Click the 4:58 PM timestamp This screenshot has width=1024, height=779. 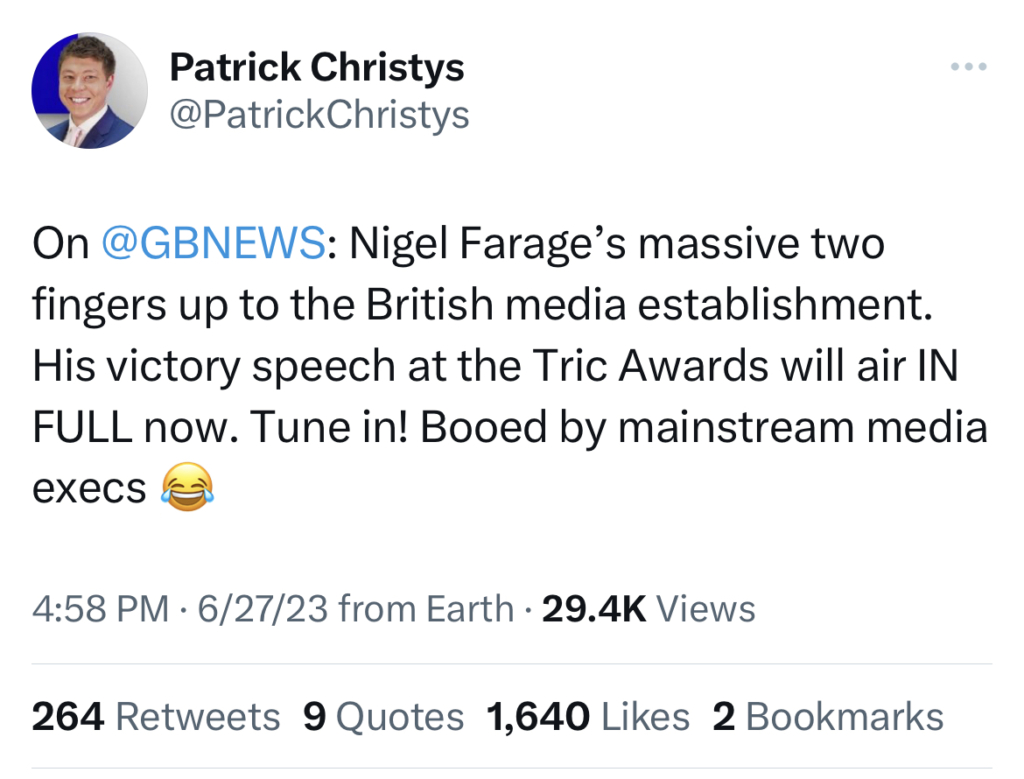(x=100, y=608)
